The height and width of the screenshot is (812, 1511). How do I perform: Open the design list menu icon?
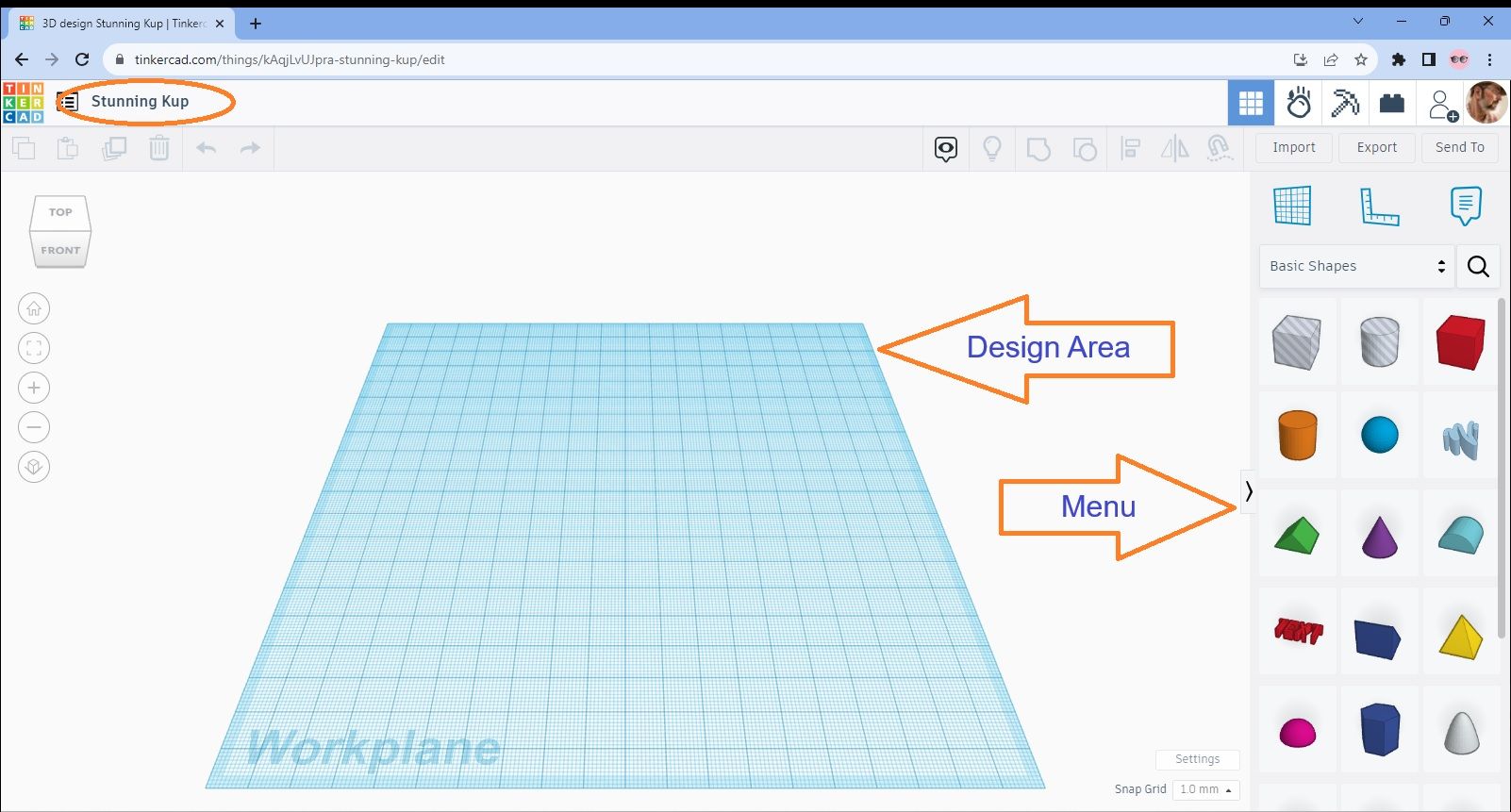(68, 102)
